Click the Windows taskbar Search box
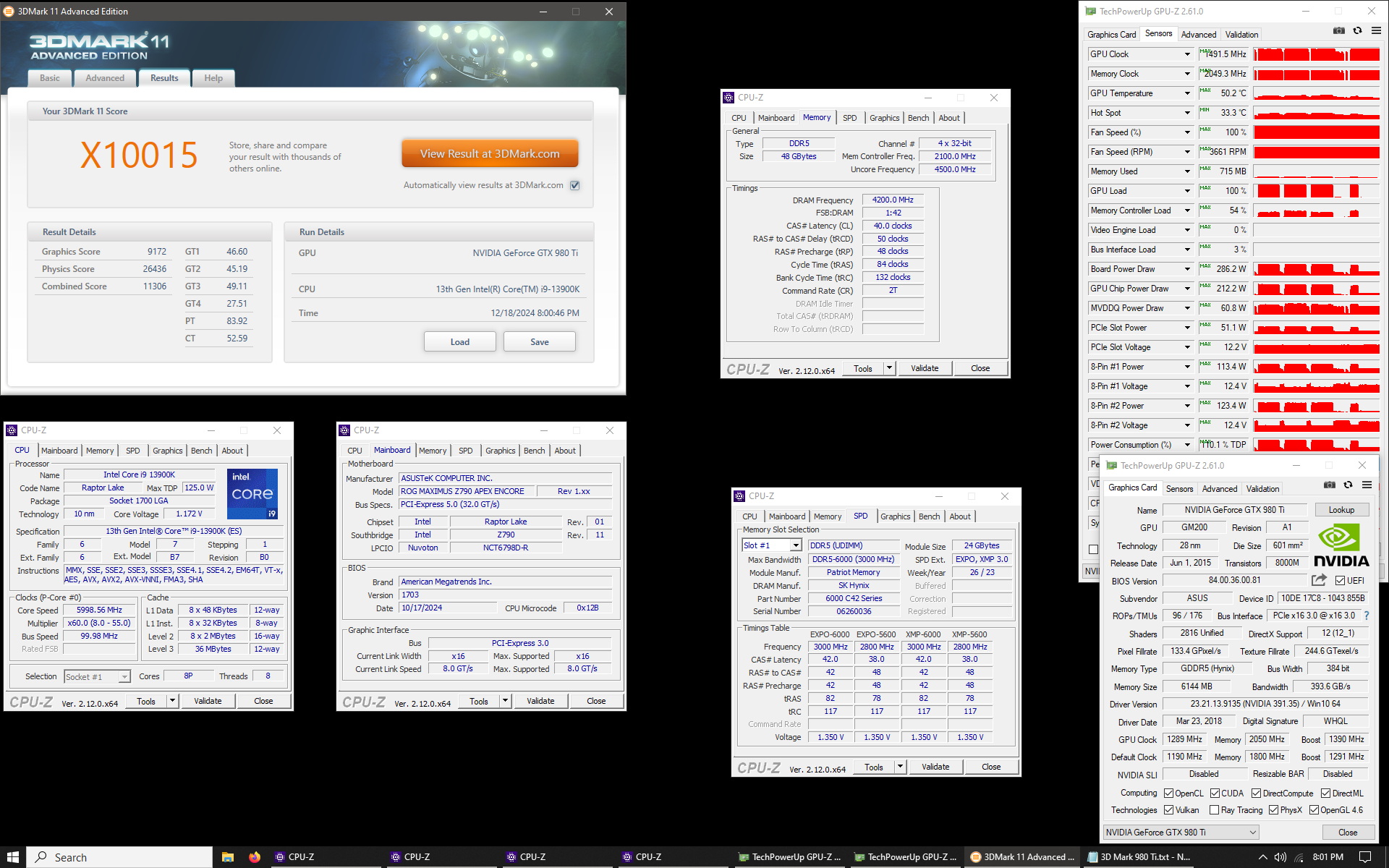The width and height of the screenshot is (1389, 868). 120,857
